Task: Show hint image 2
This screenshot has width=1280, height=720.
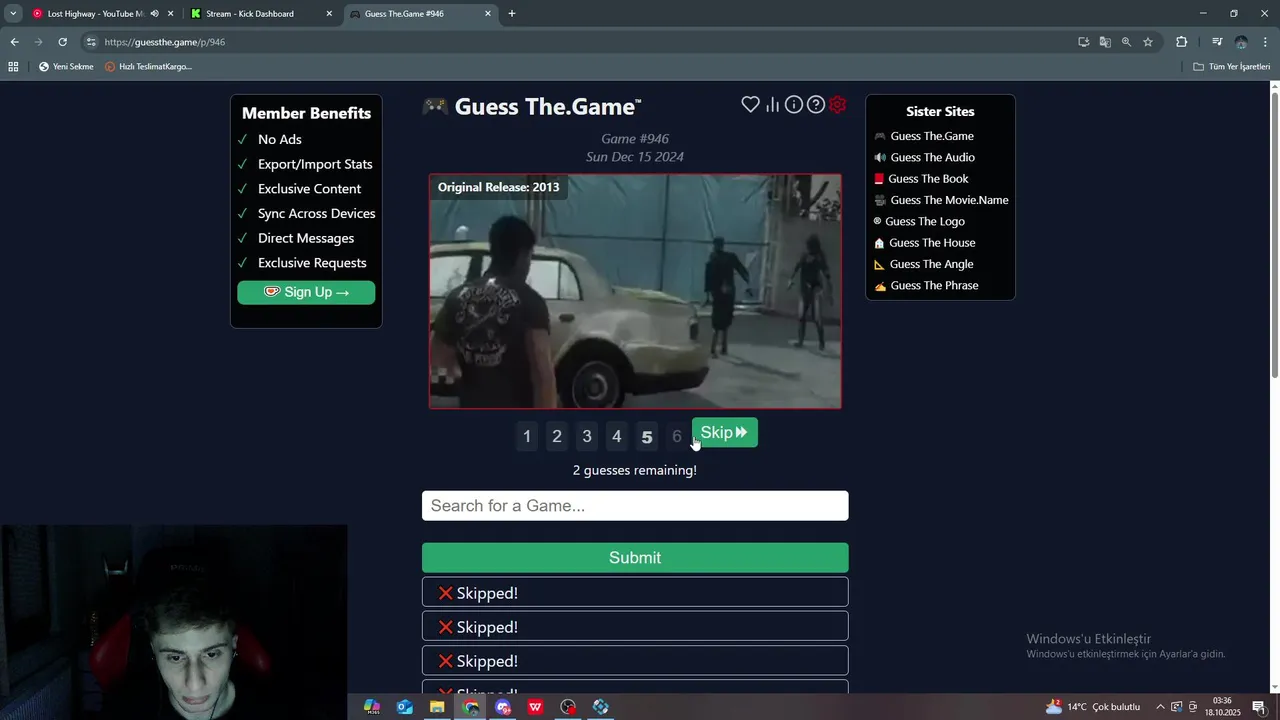Action: (x=557, y=436)
